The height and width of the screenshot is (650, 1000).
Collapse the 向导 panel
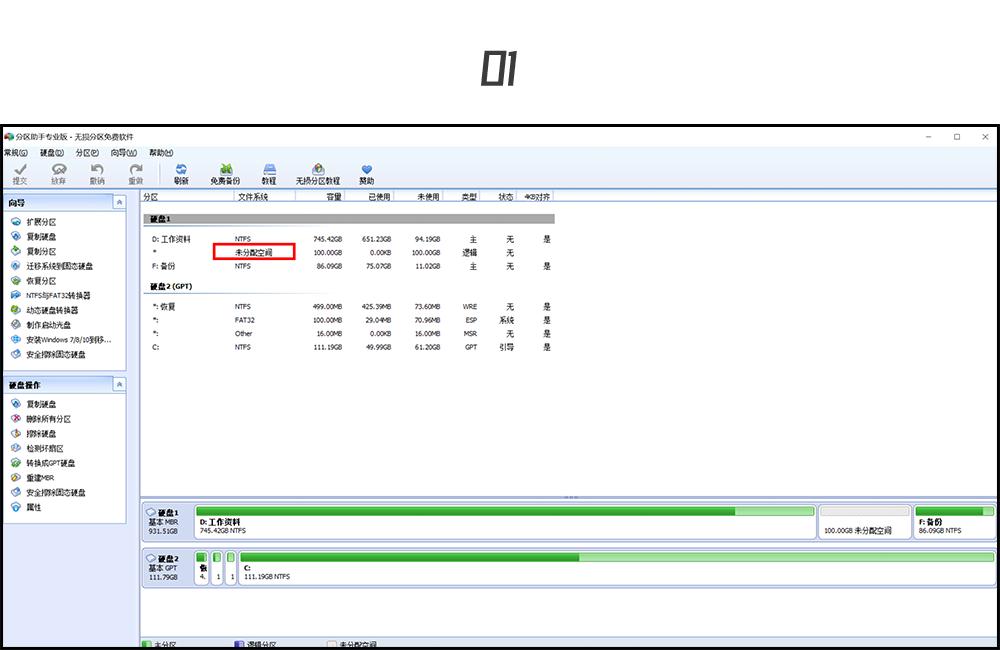point(119,203)
